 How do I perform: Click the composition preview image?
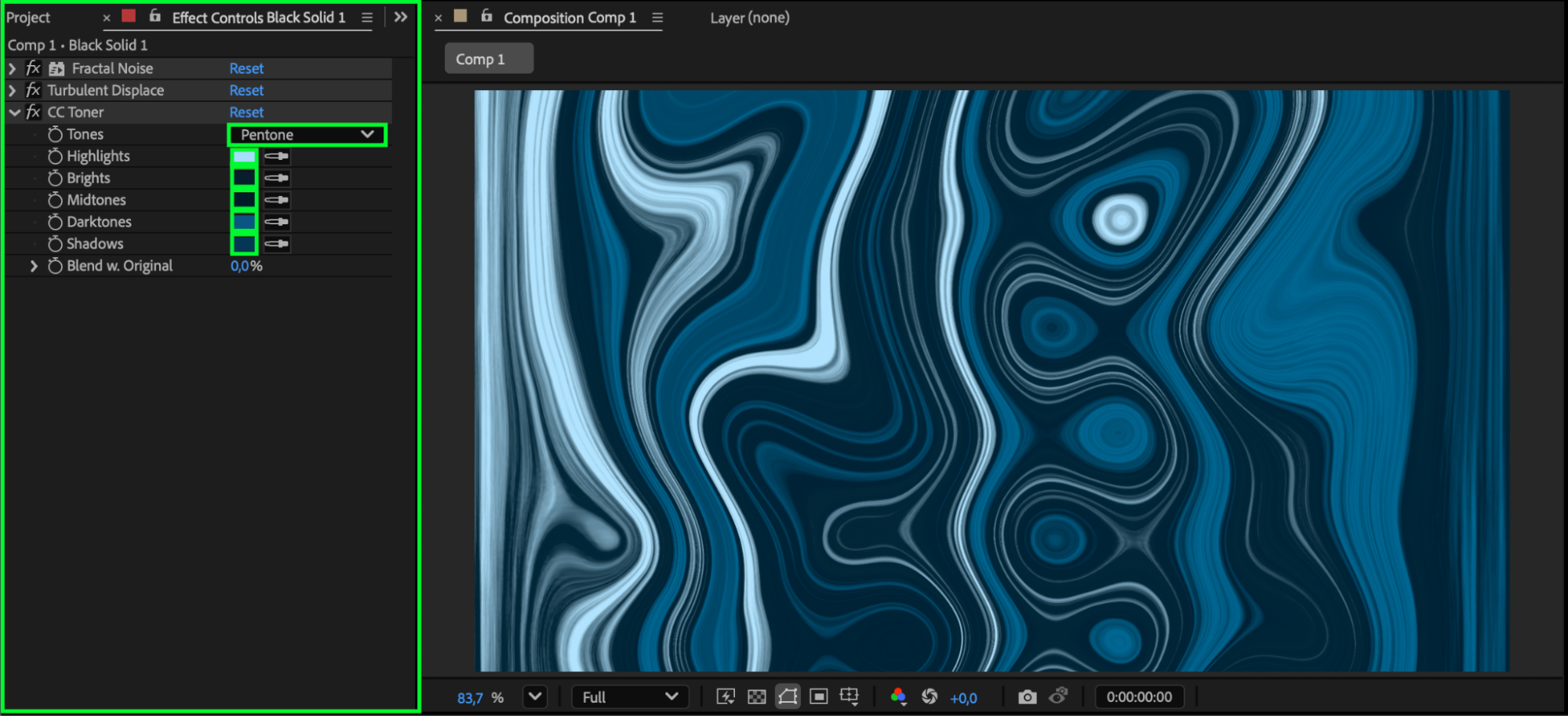point(991,380)
